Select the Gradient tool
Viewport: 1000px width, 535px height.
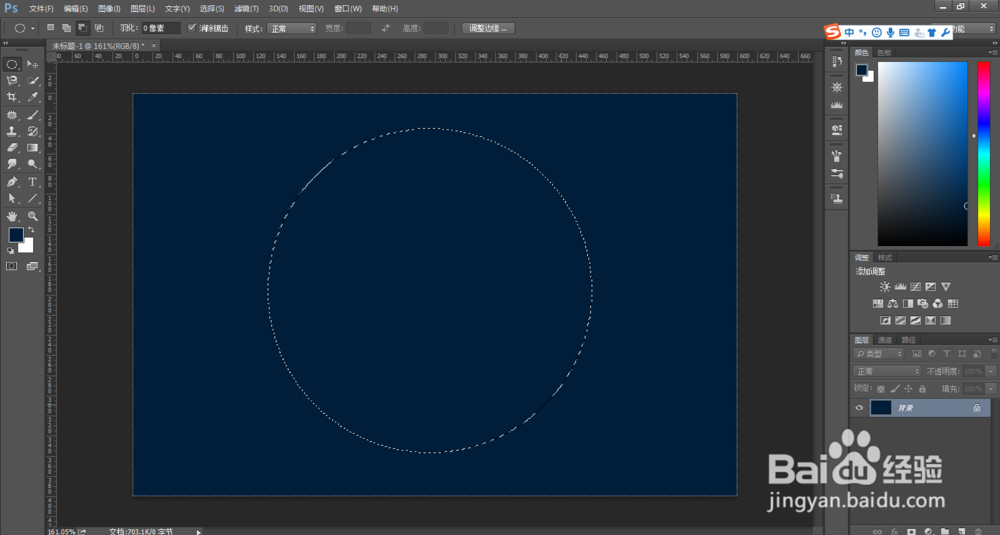[x=33, y=147]
